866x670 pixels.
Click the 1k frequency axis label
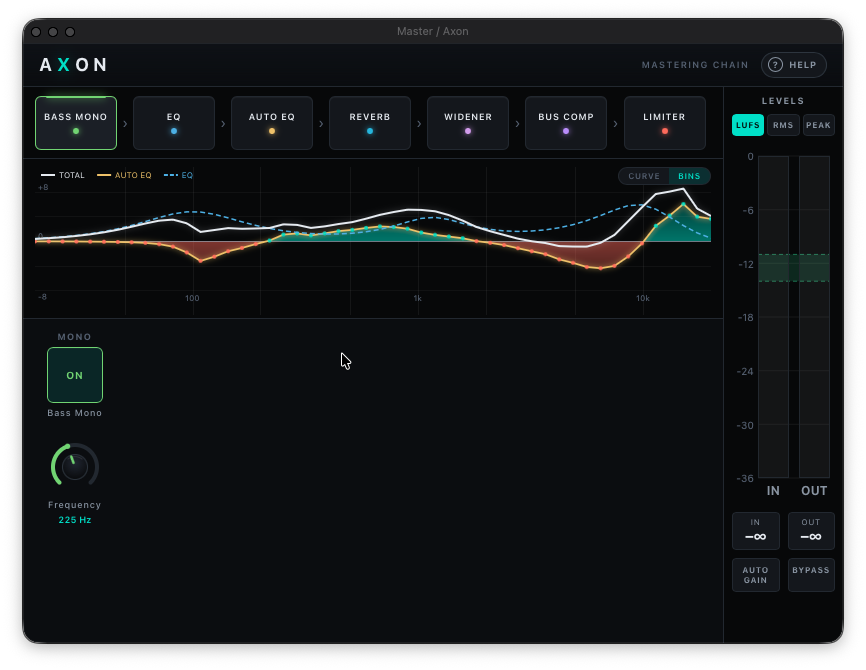[418, 298]
